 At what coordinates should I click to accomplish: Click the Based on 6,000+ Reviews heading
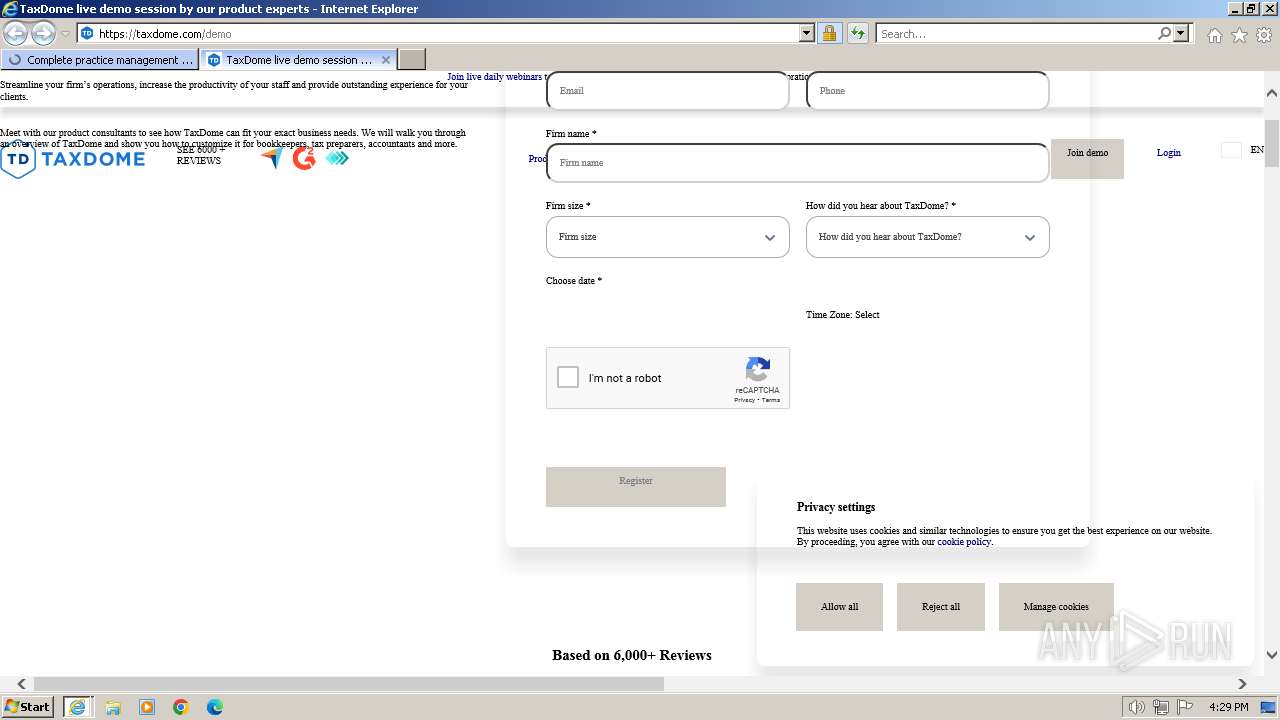632,655
